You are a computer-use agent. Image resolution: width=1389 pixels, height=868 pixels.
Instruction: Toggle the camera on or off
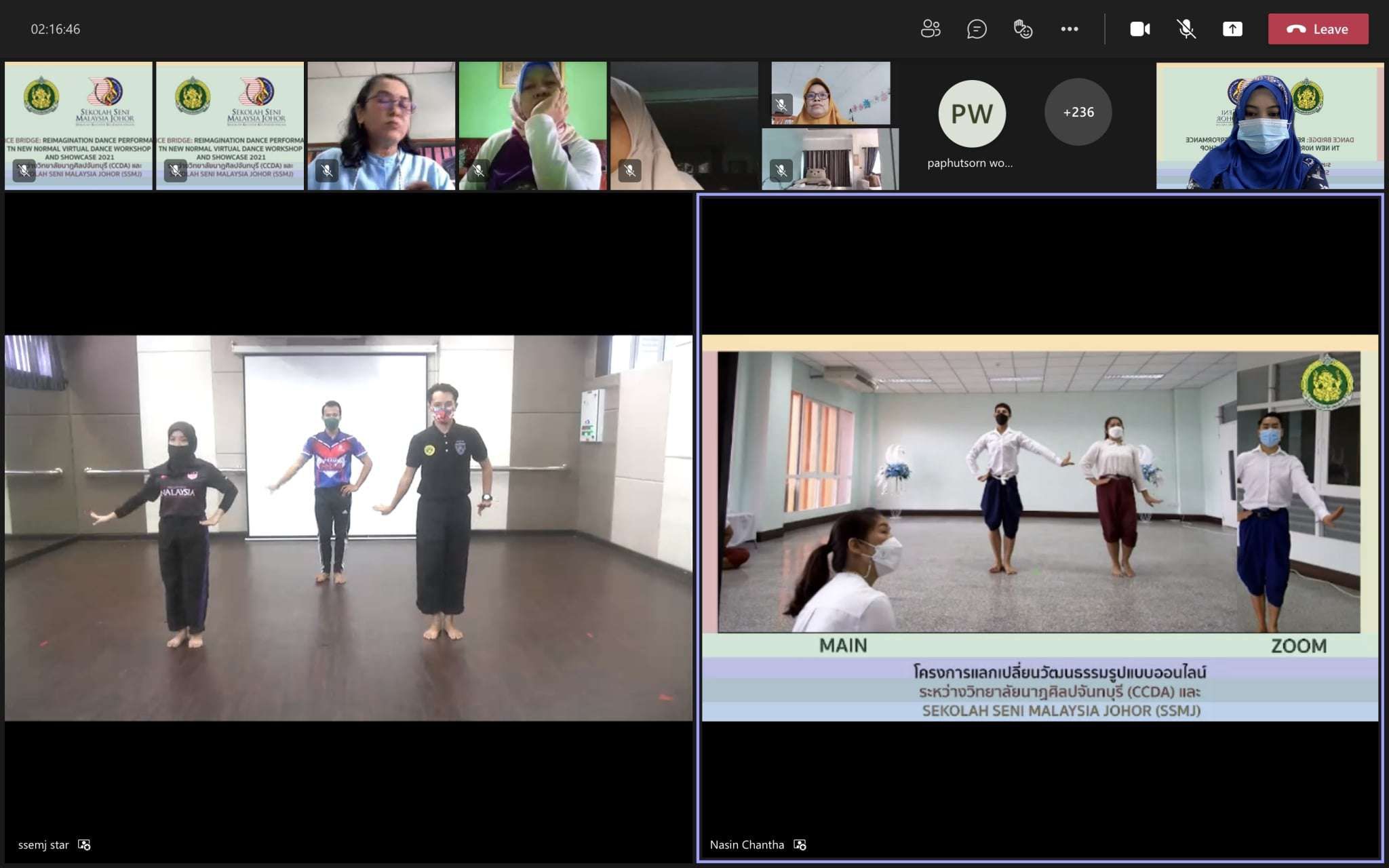tap(1139, 29)
